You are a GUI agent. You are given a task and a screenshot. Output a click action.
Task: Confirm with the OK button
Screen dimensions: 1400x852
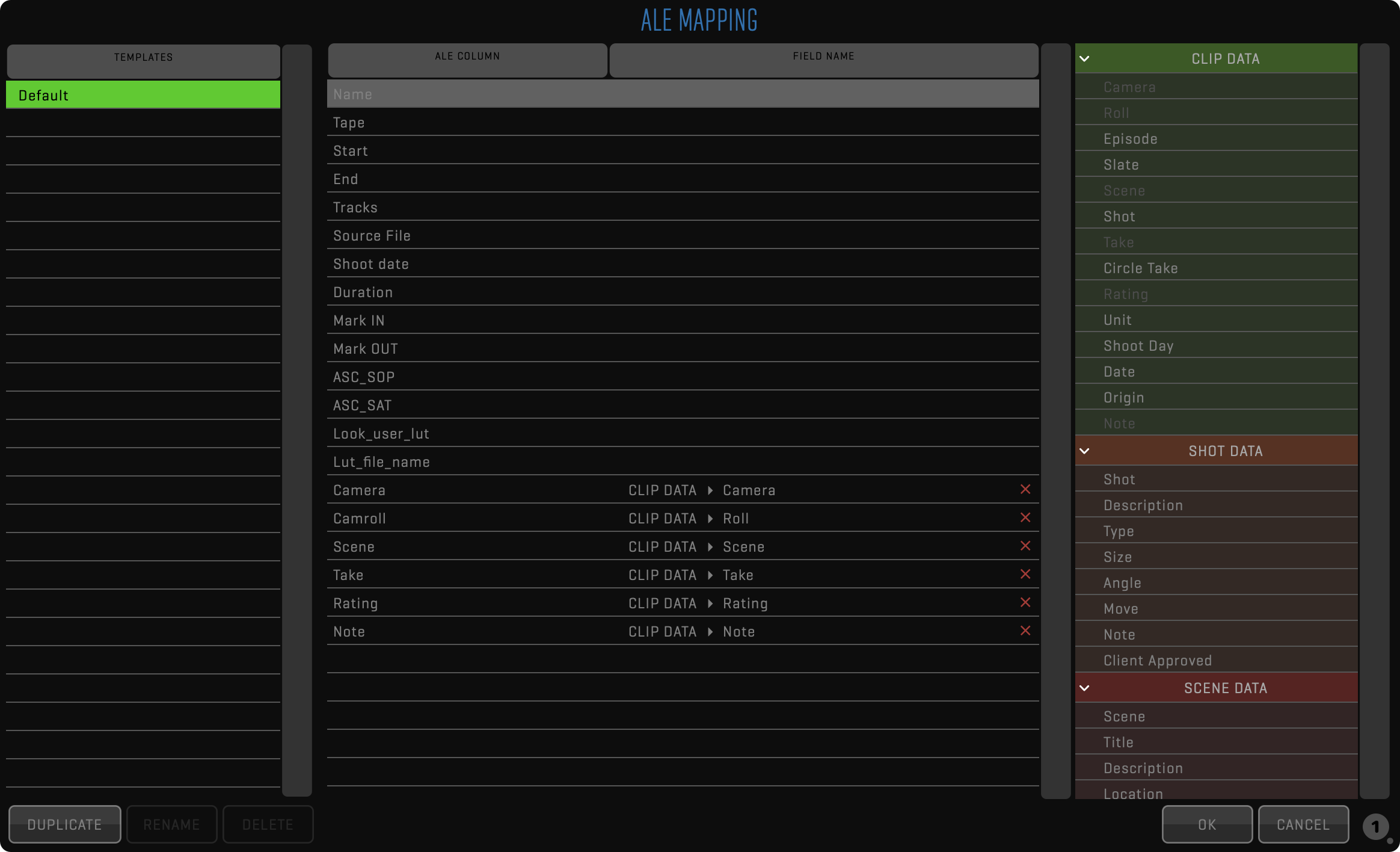[x=1206, y=824]
